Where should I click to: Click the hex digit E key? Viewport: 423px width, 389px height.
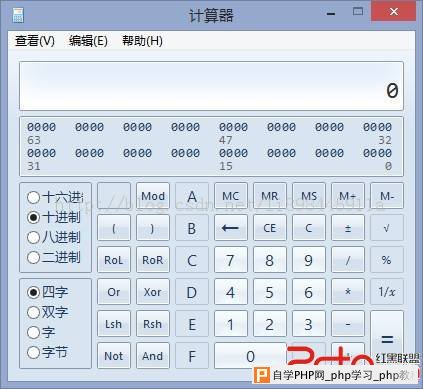(192, 324)
